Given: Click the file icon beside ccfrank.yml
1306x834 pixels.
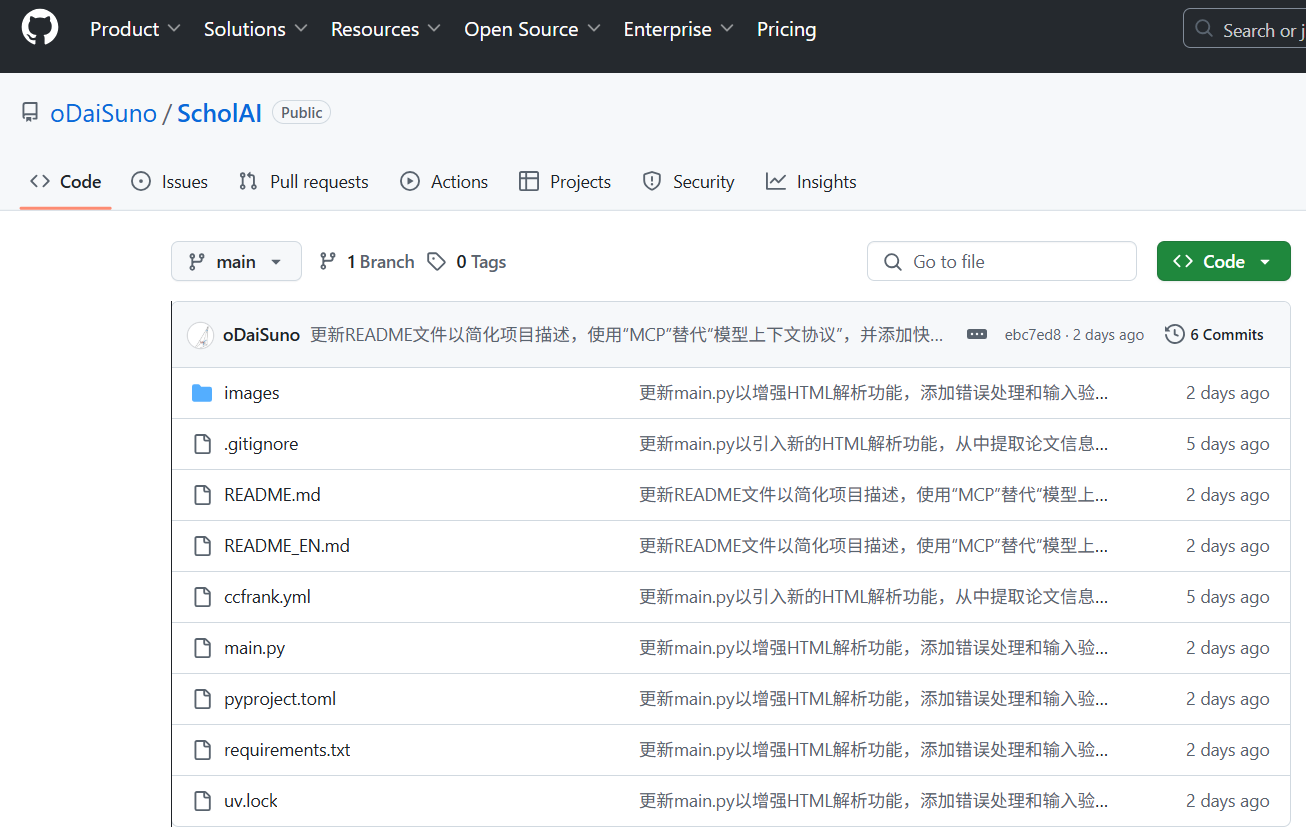Looking at the screenshot, I should tap(202, 597).
